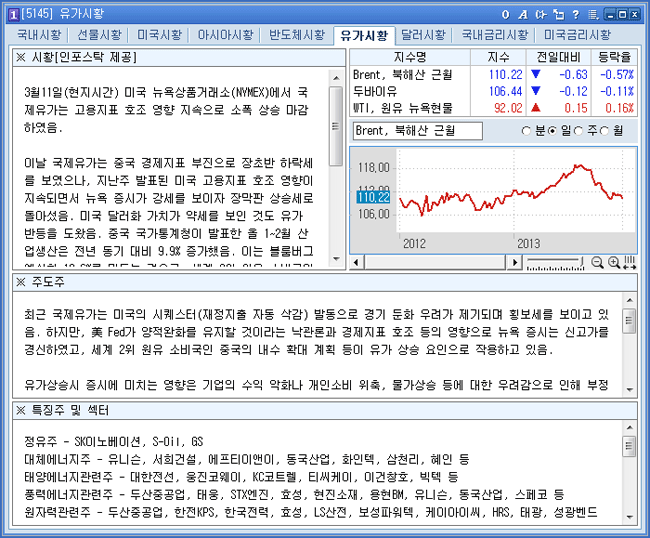Viewport: 650px width, 538px height.
Task: Select the 주 (weekly) chart period radio
Action: (x=580, y=131)
